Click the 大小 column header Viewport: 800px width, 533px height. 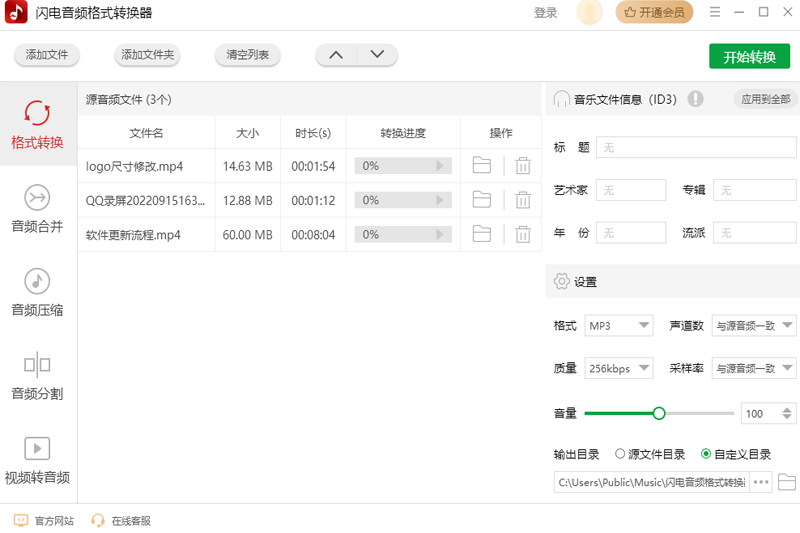point(247,133)
